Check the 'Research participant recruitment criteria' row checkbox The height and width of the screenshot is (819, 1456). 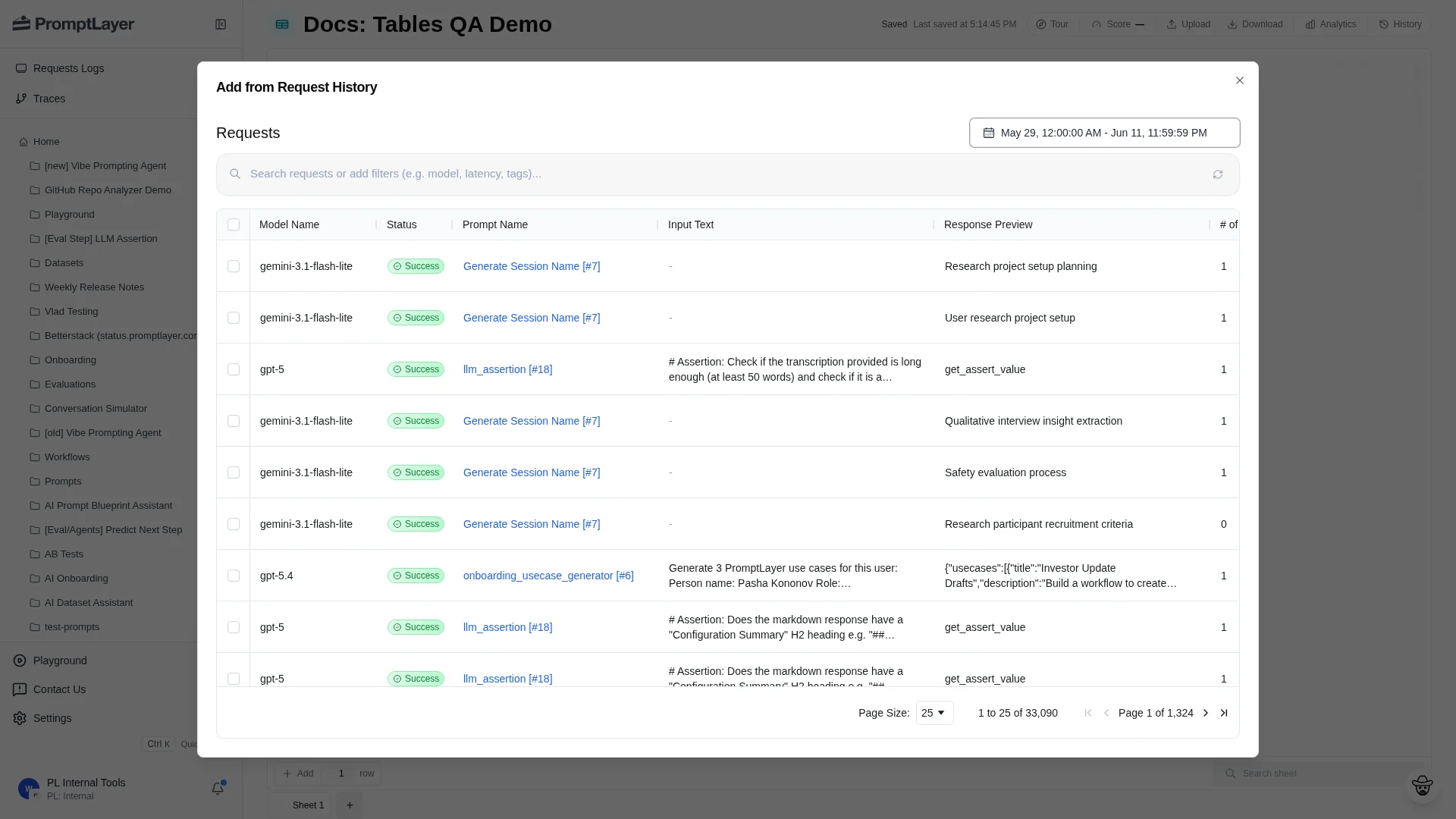pyautogui.click(x=234, y=524)
